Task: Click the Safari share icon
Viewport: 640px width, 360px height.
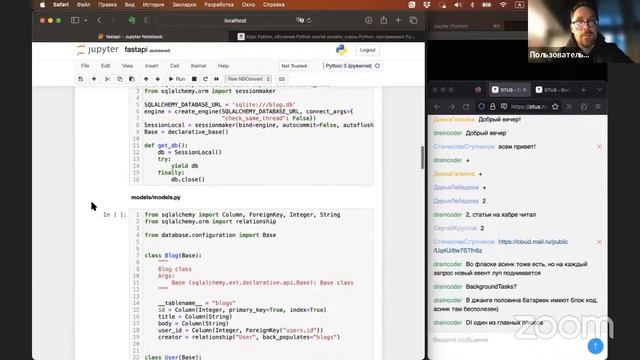Action: point(384,20)
